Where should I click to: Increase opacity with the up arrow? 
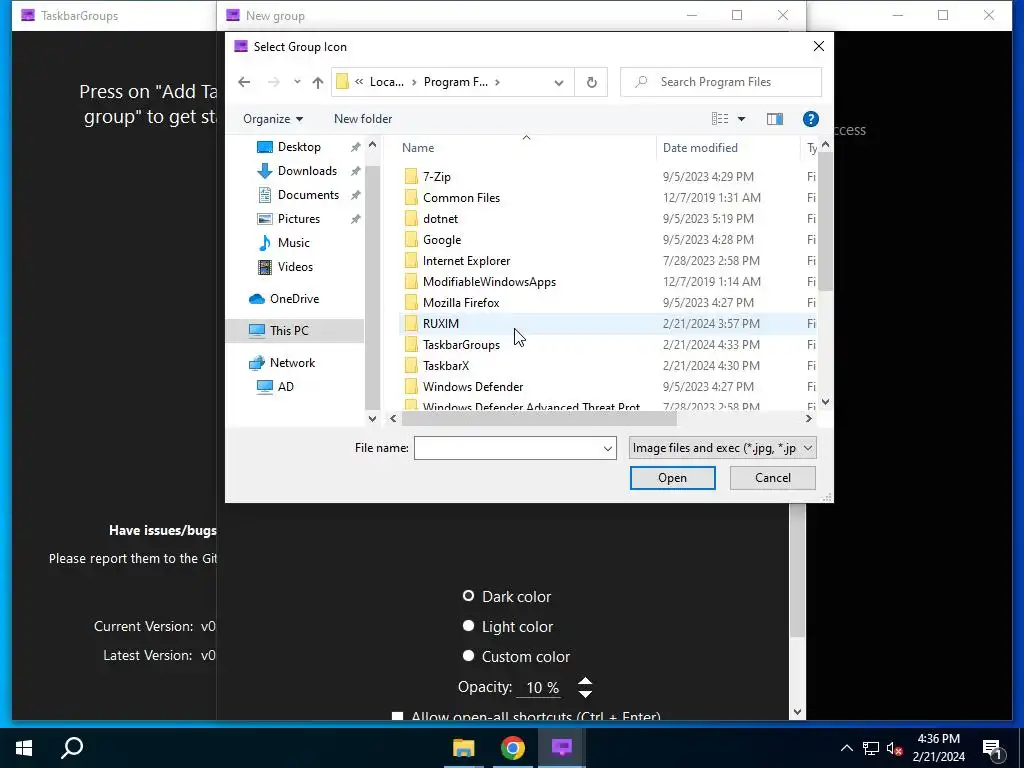tap(585, 681)
